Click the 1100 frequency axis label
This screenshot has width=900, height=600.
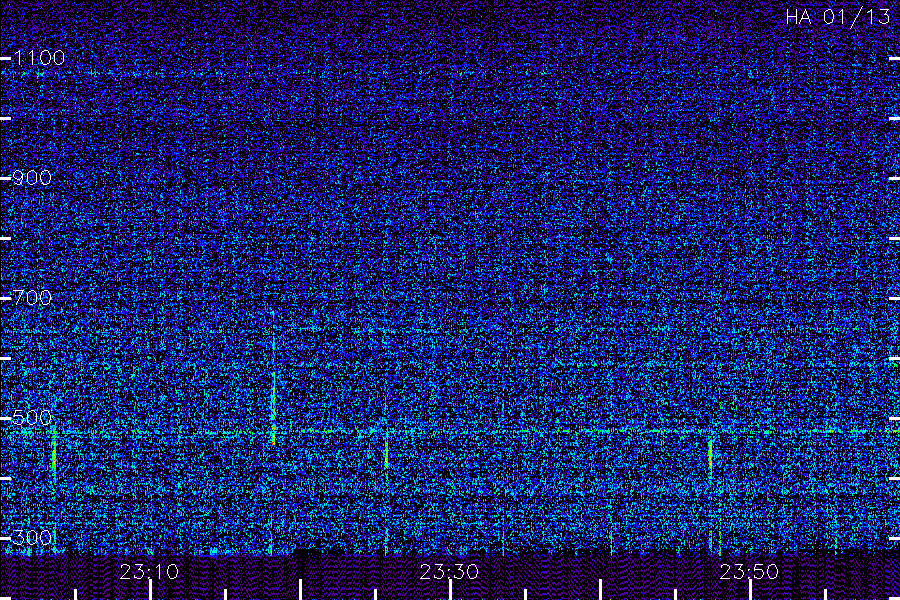pos(39,58)
